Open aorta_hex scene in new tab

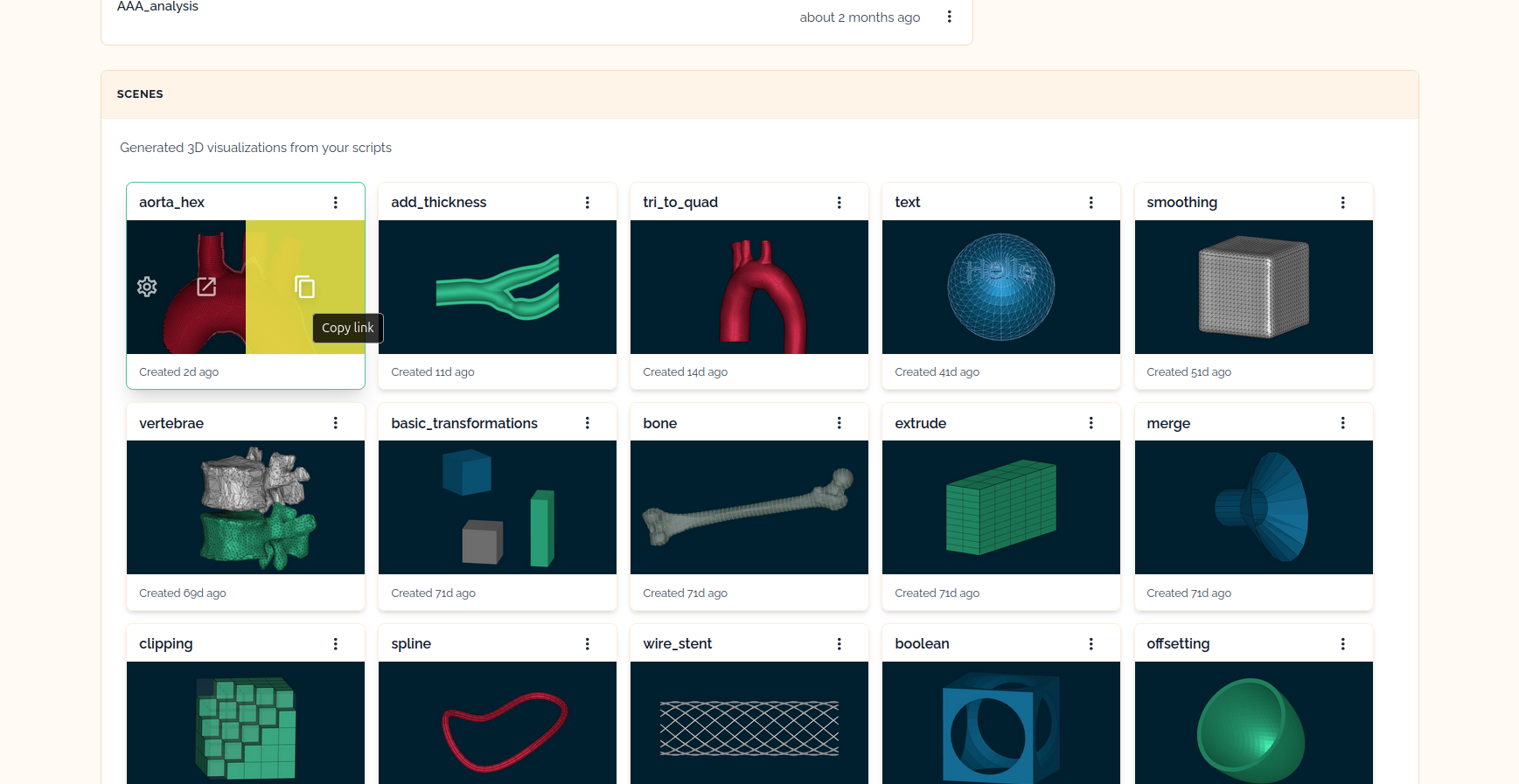tap(206, 287)
